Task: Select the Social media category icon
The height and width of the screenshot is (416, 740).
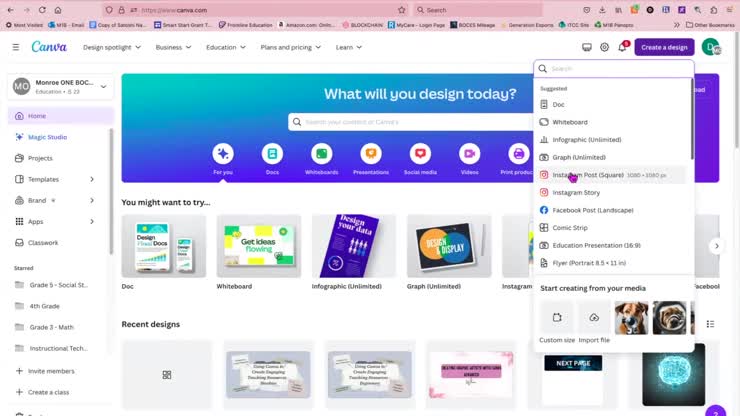Action: click(x=420, y=154)
